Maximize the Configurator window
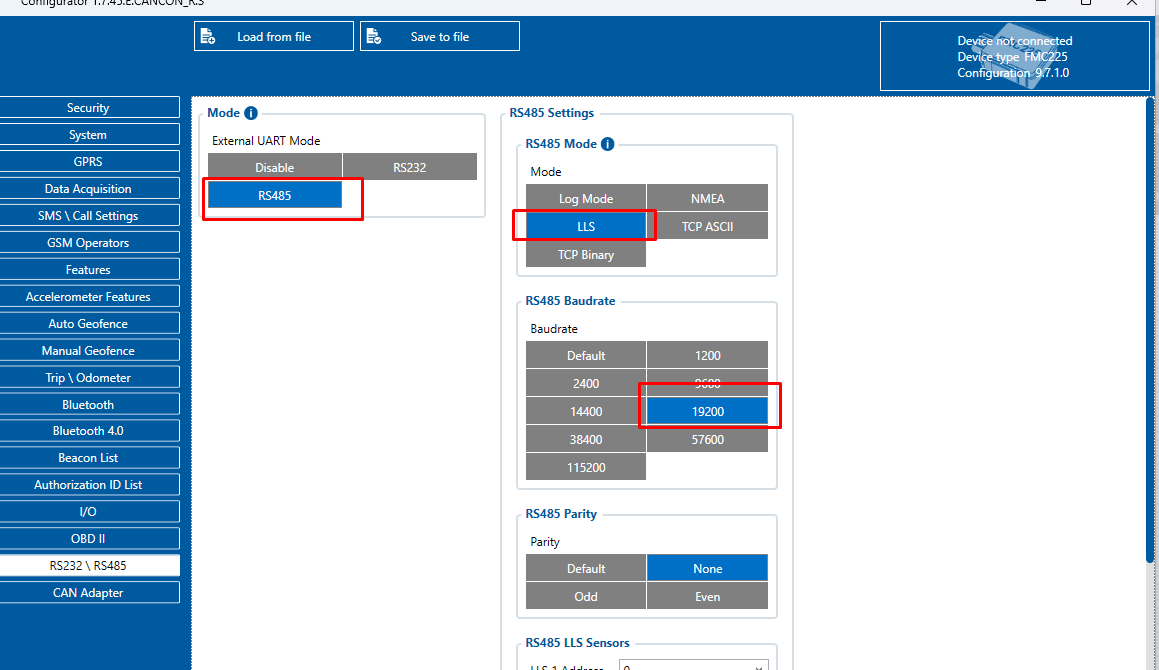Image resolution: width=1159 pixels, height=670 pixels. pos(1086,3)
